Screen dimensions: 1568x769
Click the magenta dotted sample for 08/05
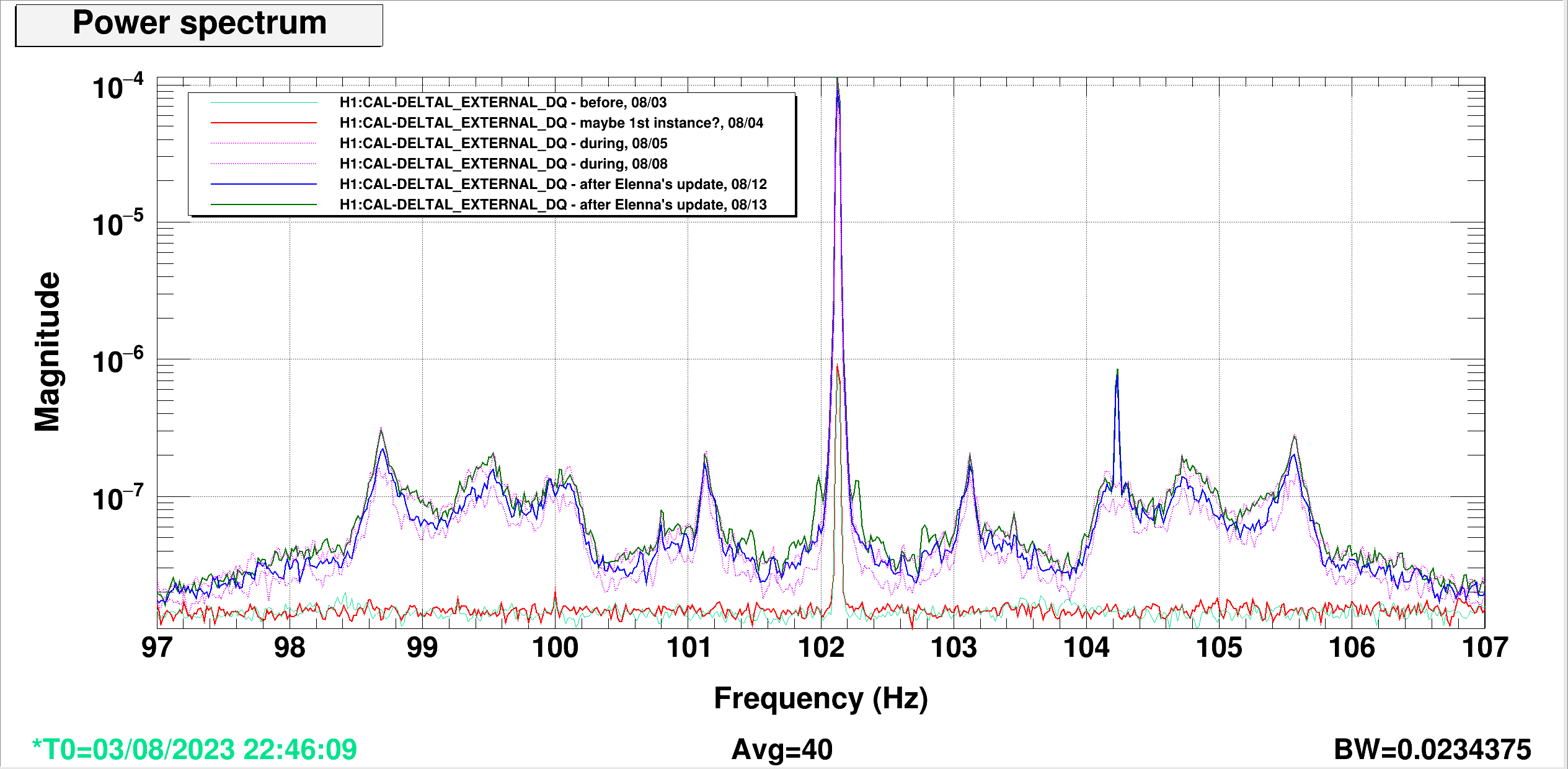(x=264, y=143)
